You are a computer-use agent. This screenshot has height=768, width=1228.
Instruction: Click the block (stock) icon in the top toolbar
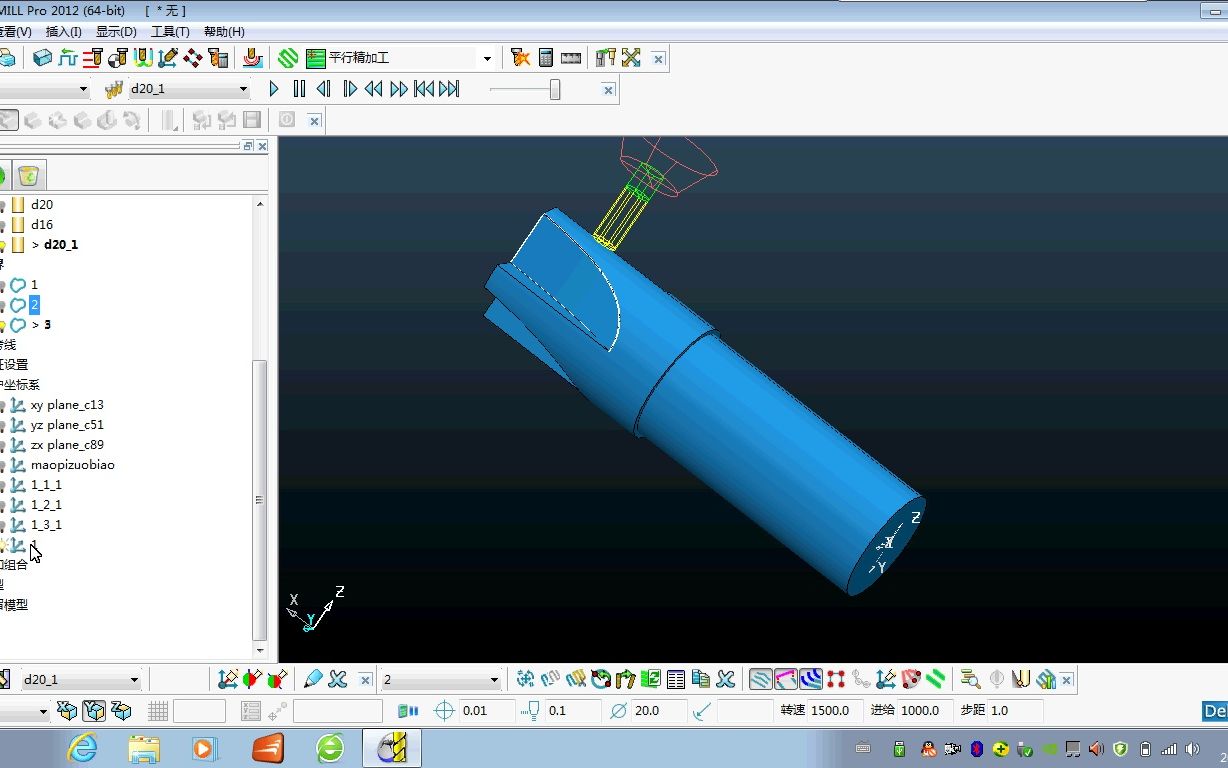point(42,58)
